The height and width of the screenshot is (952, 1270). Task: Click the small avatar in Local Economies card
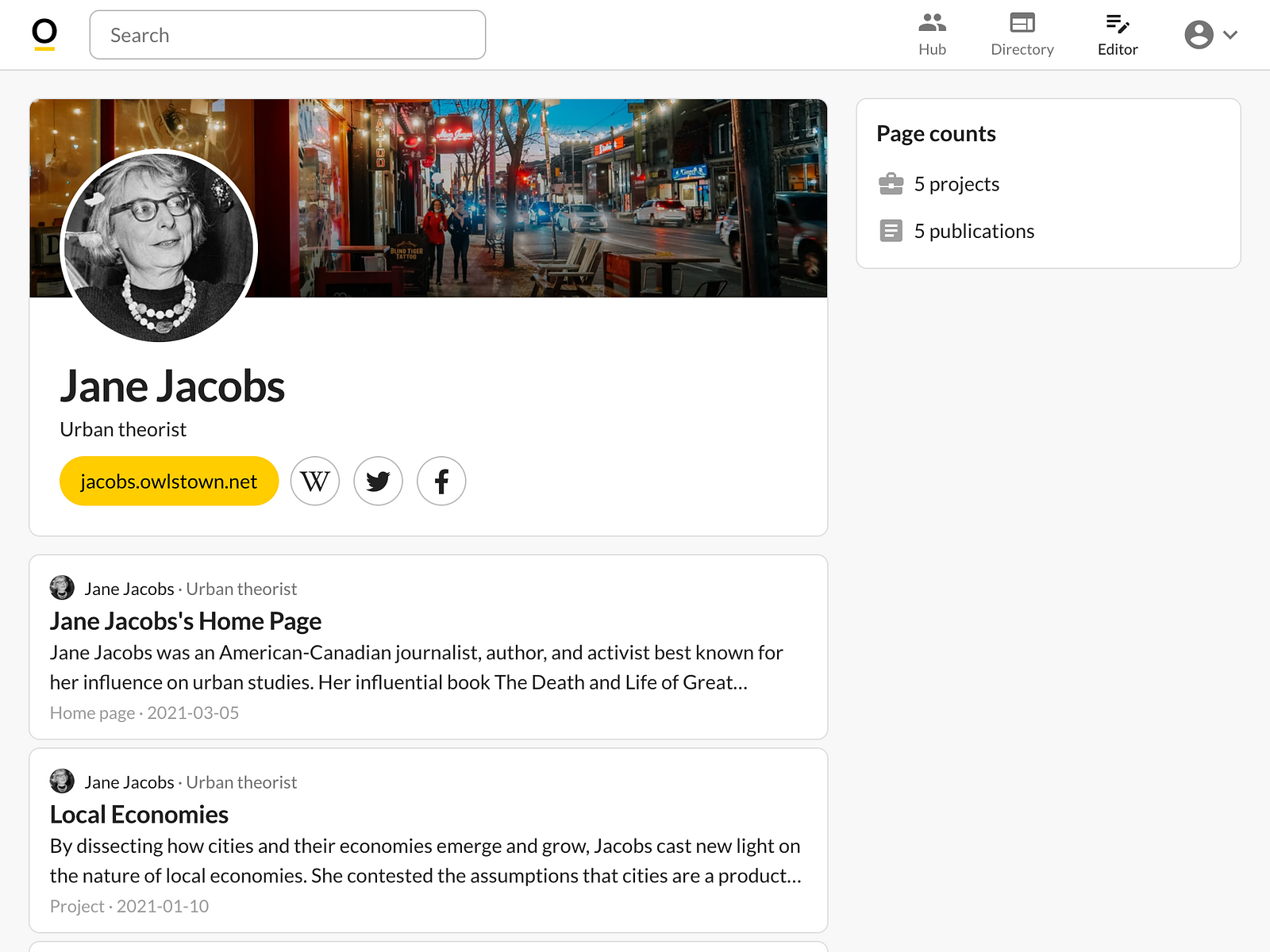pos(62,781)
